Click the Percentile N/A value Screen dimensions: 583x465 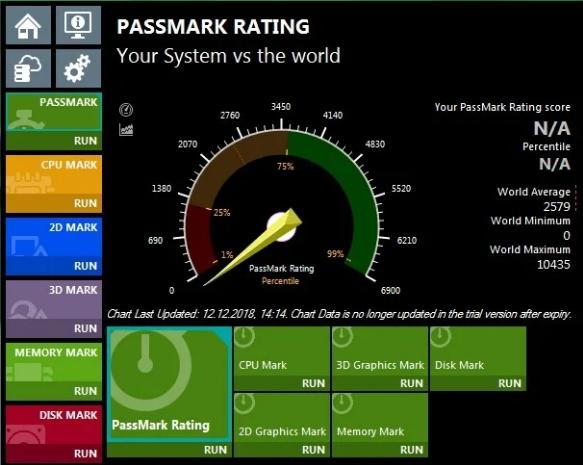click(554, 164)
